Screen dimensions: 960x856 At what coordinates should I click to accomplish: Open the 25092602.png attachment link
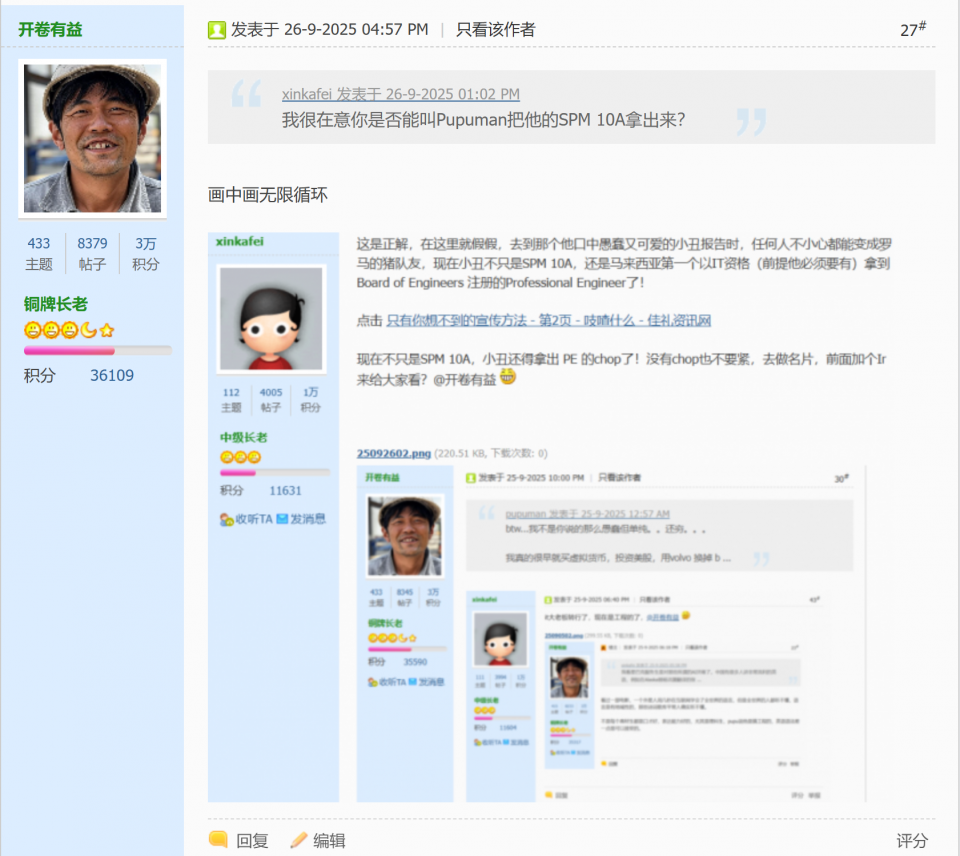394,453
